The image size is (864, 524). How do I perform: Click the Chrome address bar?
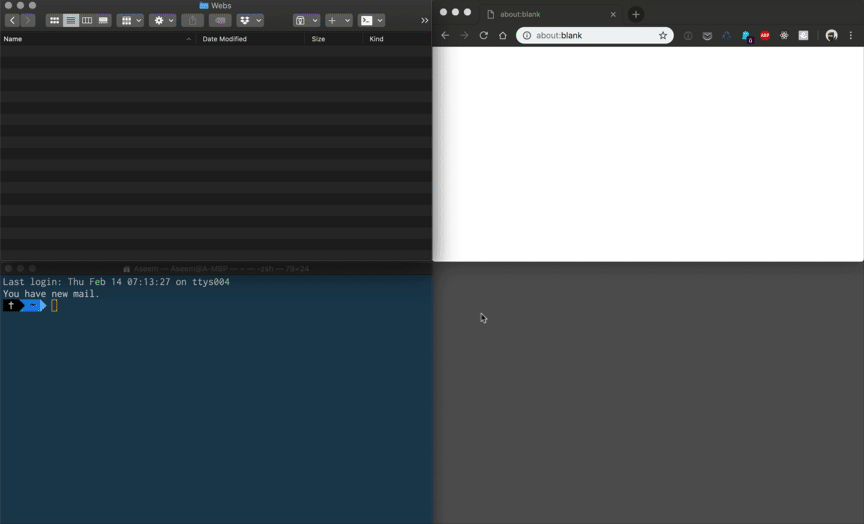pos(590,35)
